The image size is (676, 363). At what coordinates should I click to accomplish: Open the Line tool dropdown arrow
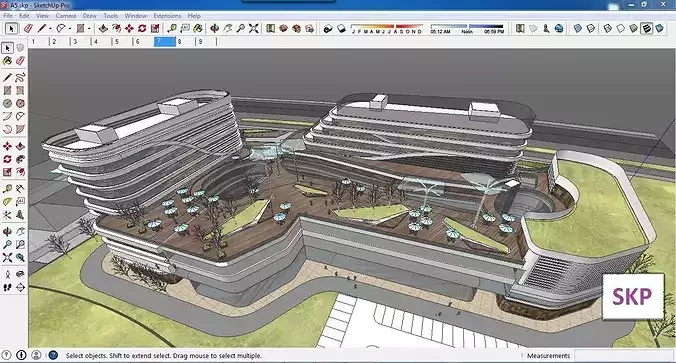50,29
